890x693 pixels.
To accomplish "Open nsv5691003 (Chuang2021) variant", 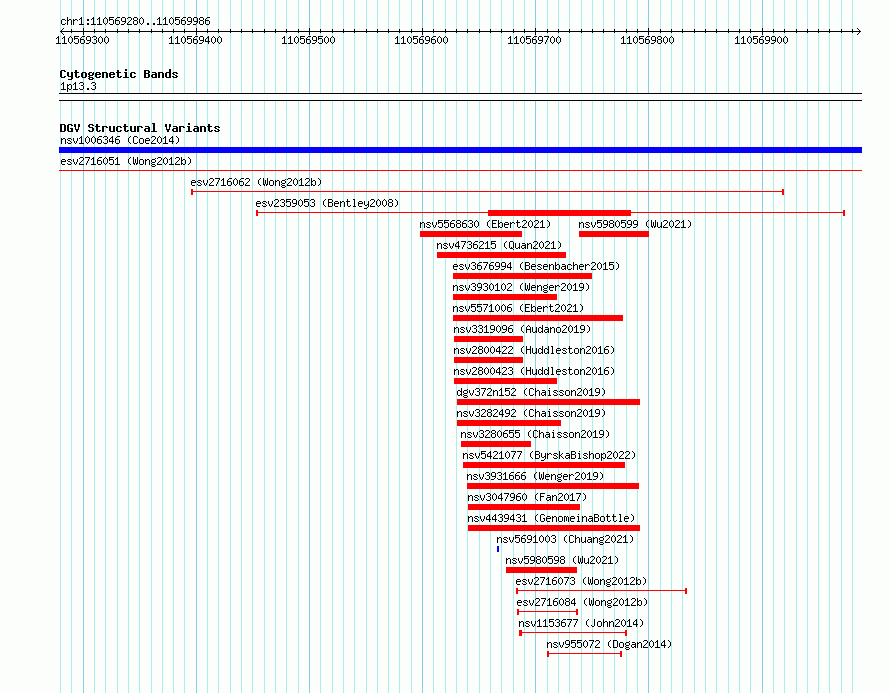I will tap(565, 539).
